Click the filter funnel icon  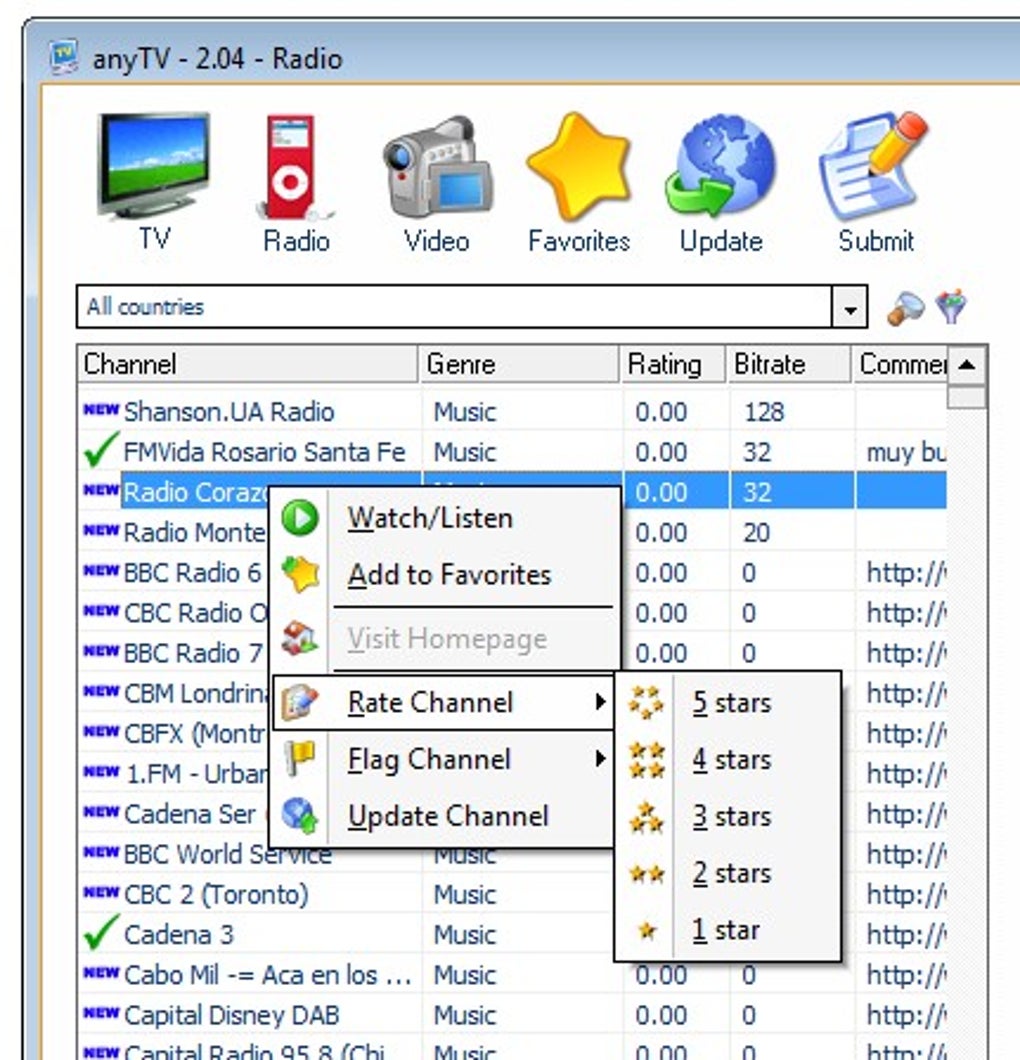pyautogui.click(x=951, y=306)
